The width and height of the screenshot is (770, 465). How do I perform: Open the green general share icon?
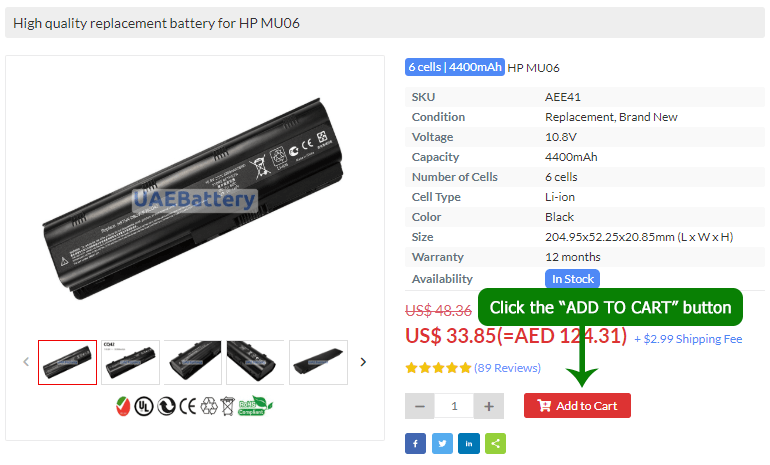point(495,443)
